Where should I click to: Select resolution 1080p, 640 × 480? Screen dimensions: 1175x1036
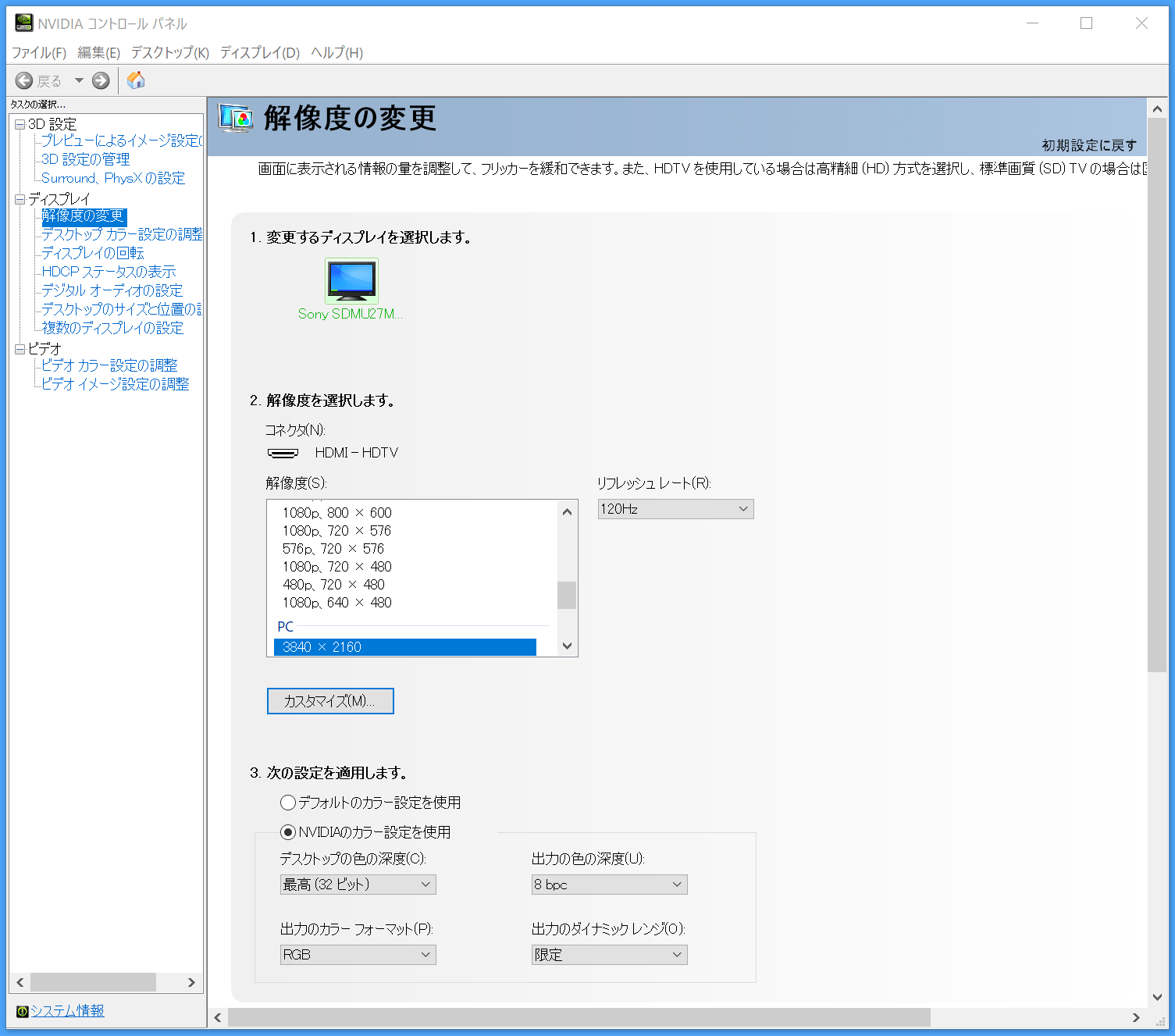(x=337, y=603)
